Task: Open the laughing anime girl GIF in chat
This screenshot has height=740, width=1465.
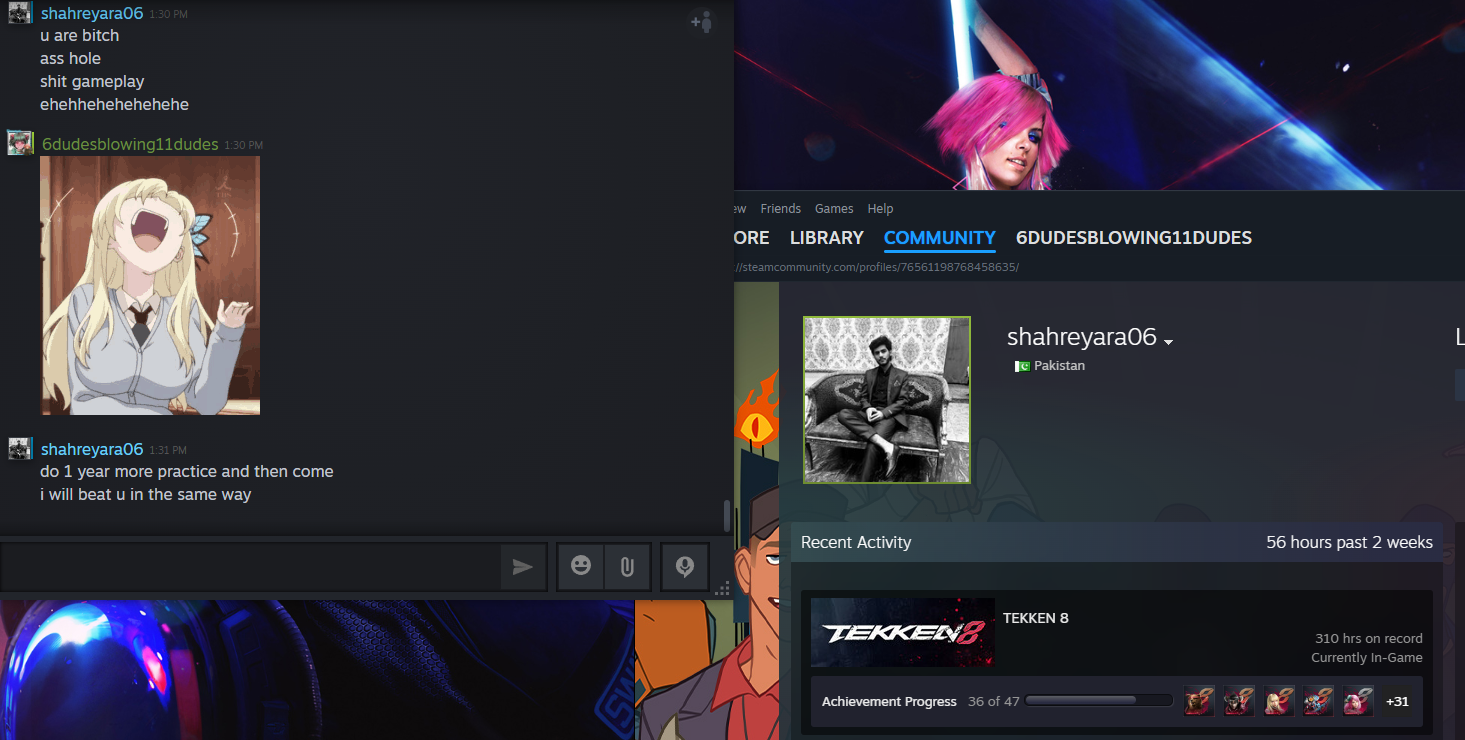Action: pos(150,285)
